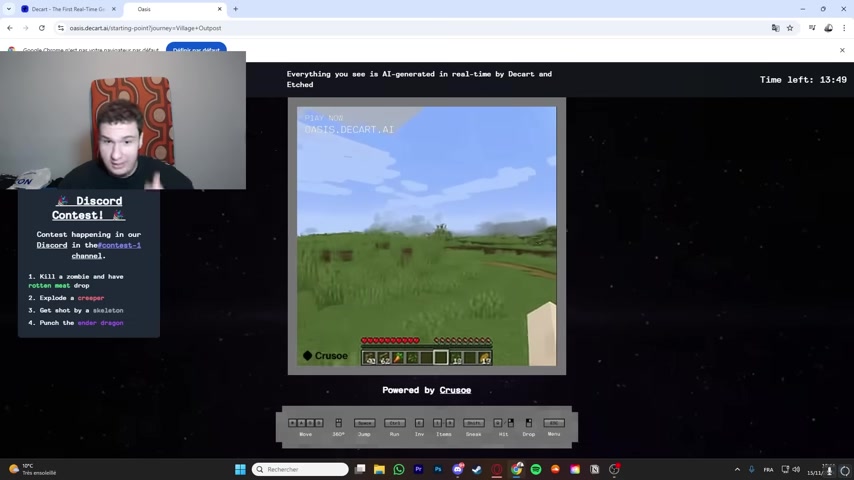Image resolution: width=854 pixels, height=480 pixels.
Task: Reload the Oasis page
Action: coord(41,28)
